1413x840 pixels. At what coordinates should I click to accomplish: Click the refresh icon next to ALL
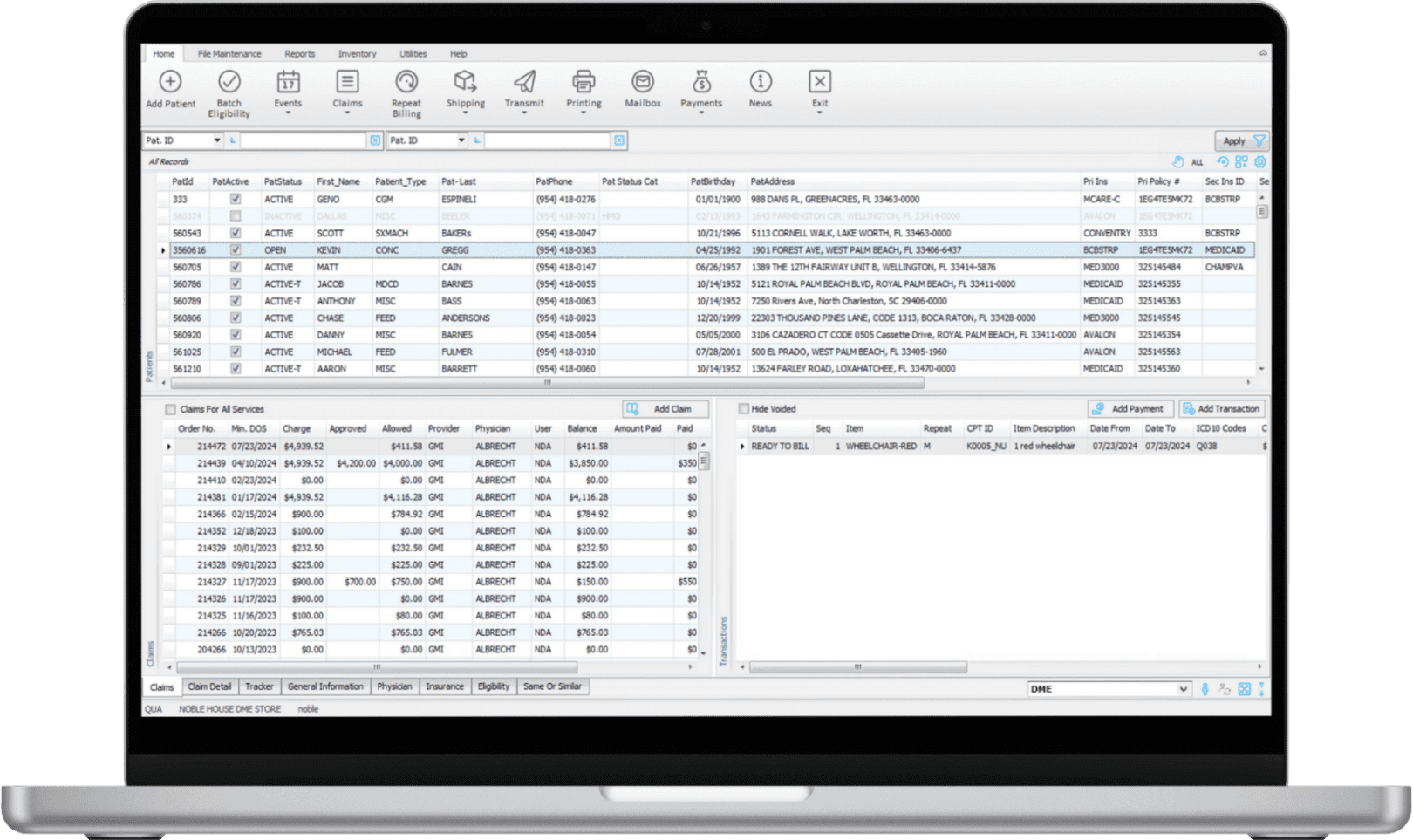point(1225,161)
